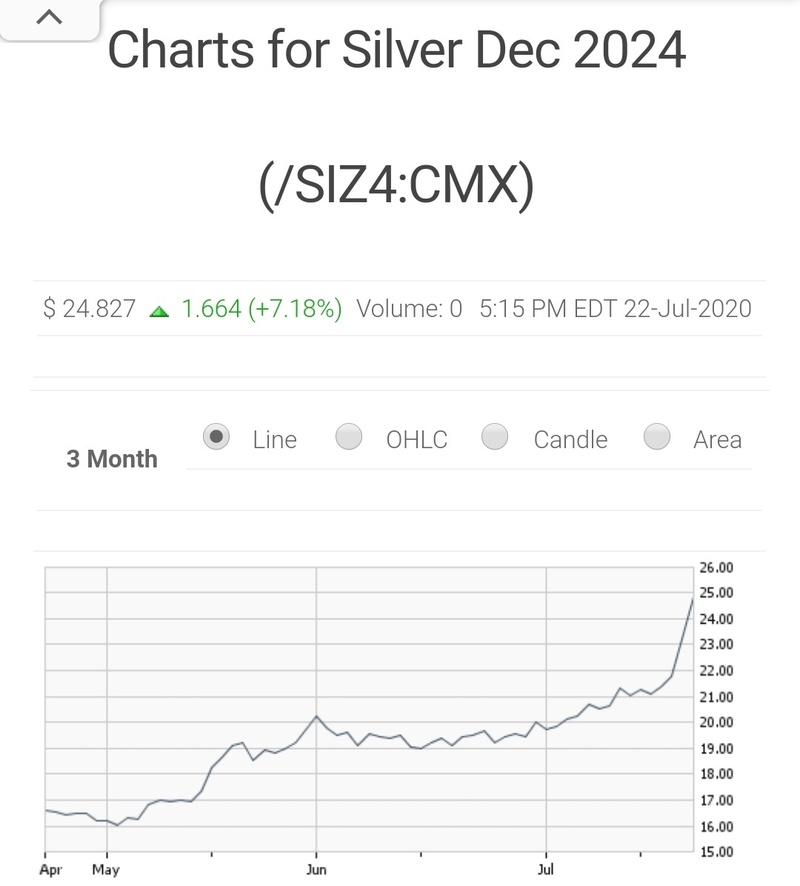Click the May label on the chart axis

105,870
